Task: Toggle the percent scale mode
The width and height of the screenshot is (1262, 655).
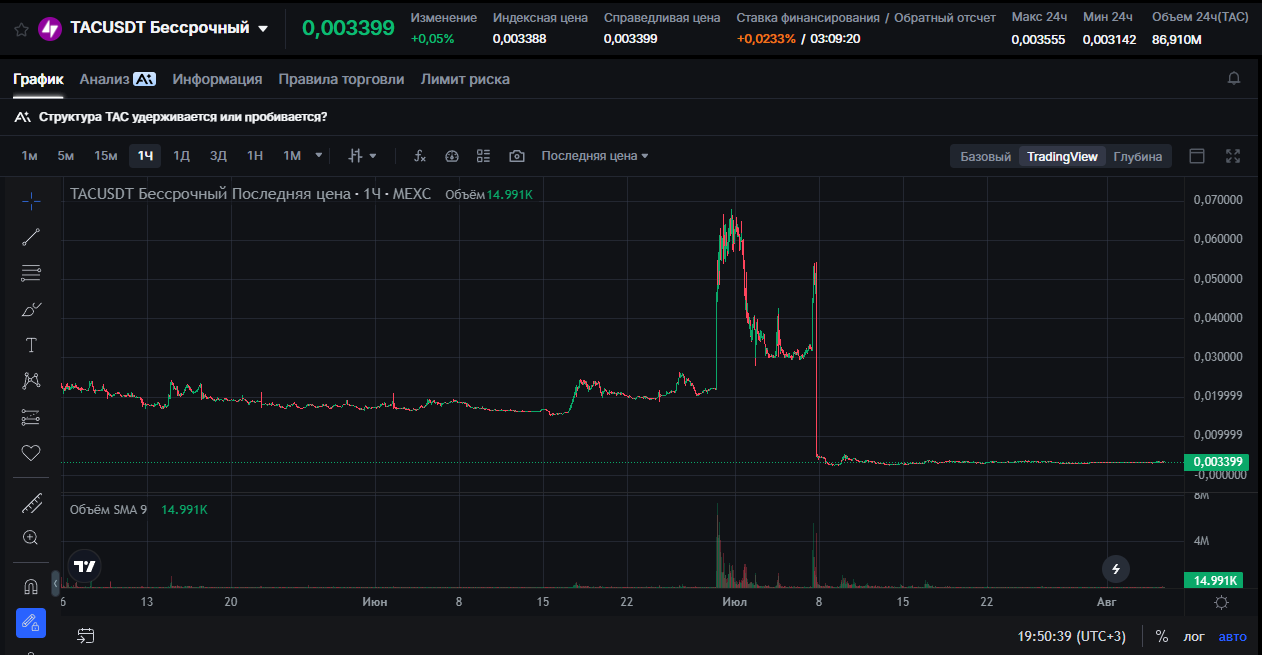Action: coord(1161,636)
